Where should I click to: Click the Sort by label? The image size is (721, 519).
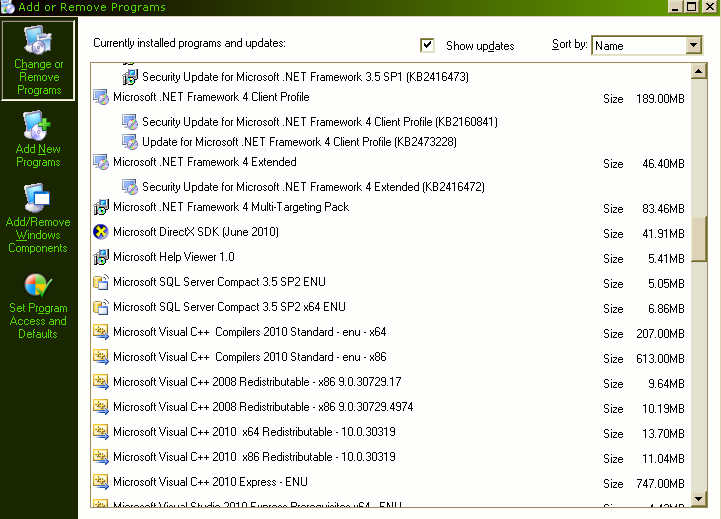pyautogui.click(x=569, y=44)
